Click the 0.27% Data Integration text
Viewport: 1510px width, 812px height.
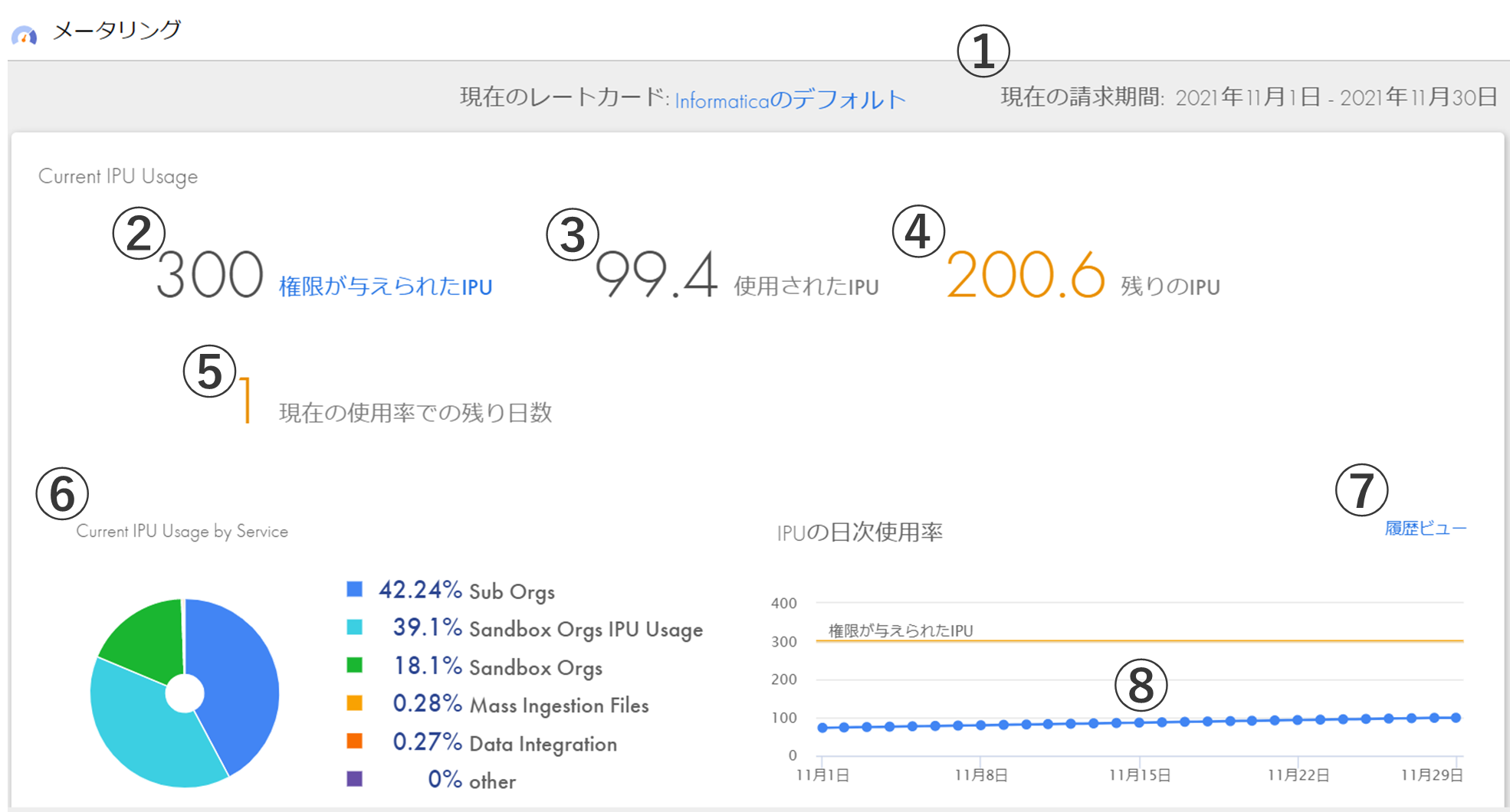[504, 743]
